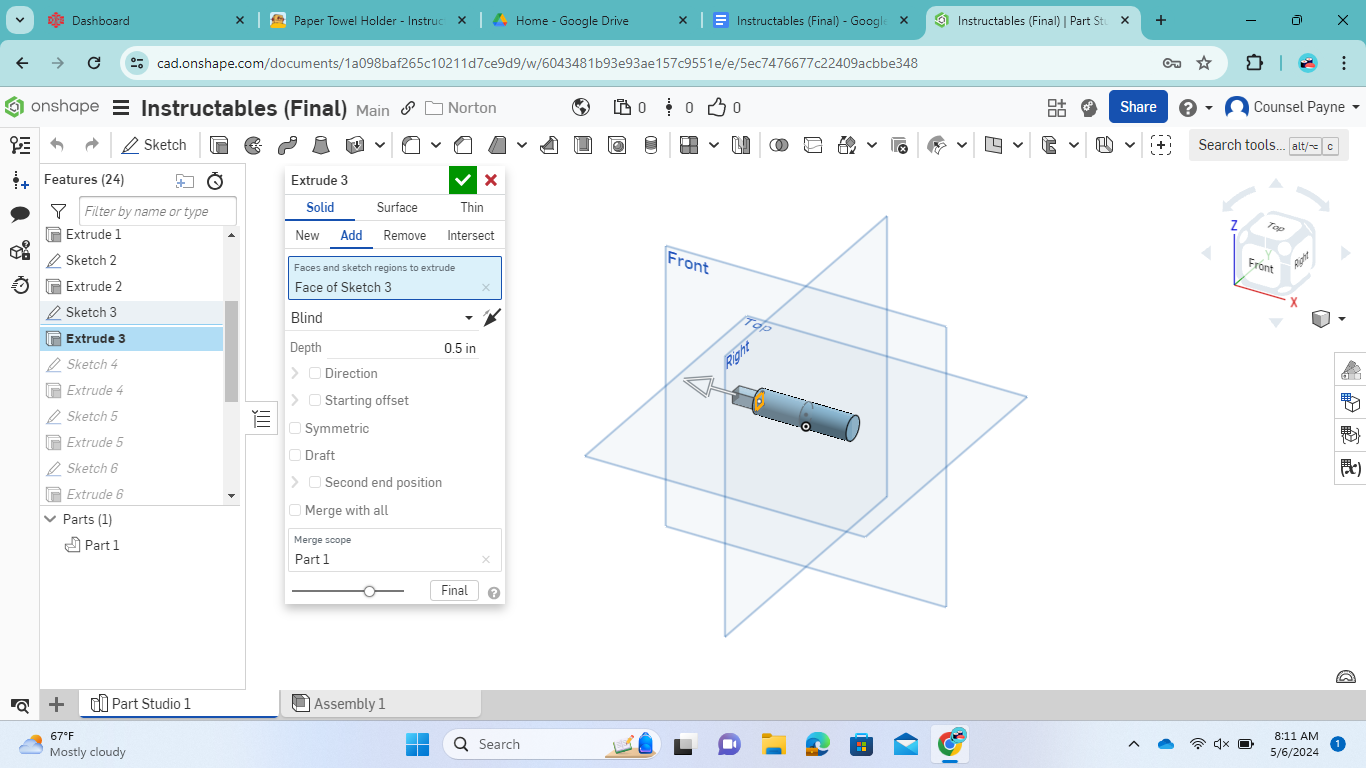Open the Help menu dropdown
Image resolution: width=1366 pixels, height=768 pixels.
pyautogui.click(x=1195, y=108)
